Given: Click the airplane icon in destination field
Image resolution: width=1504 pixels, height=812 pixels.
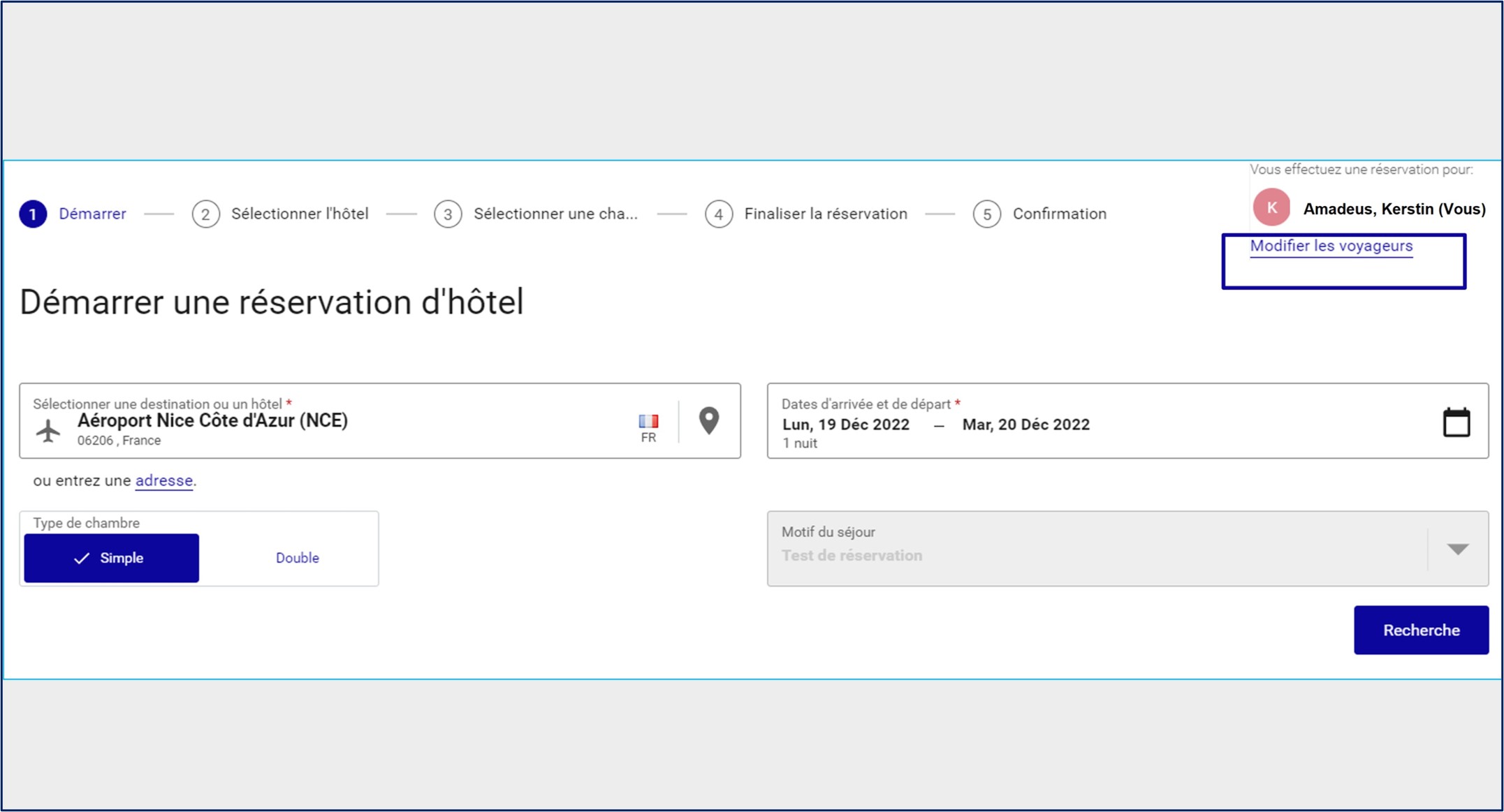Looking at the screenshot, I should click(48, 430).
